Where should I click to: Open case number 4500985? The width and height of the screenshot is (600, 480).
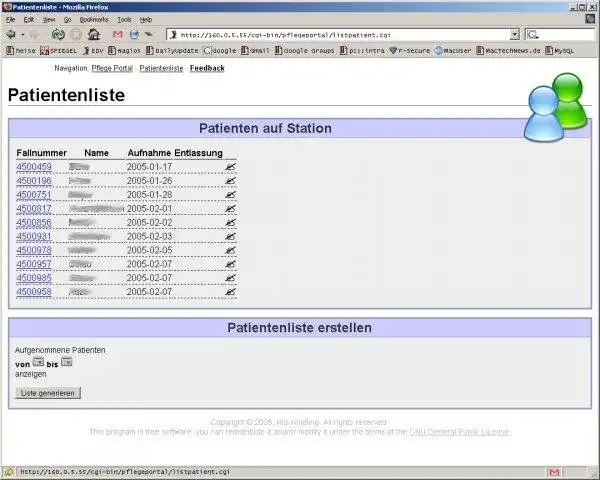pyautogui.click(x=34, y=278)
